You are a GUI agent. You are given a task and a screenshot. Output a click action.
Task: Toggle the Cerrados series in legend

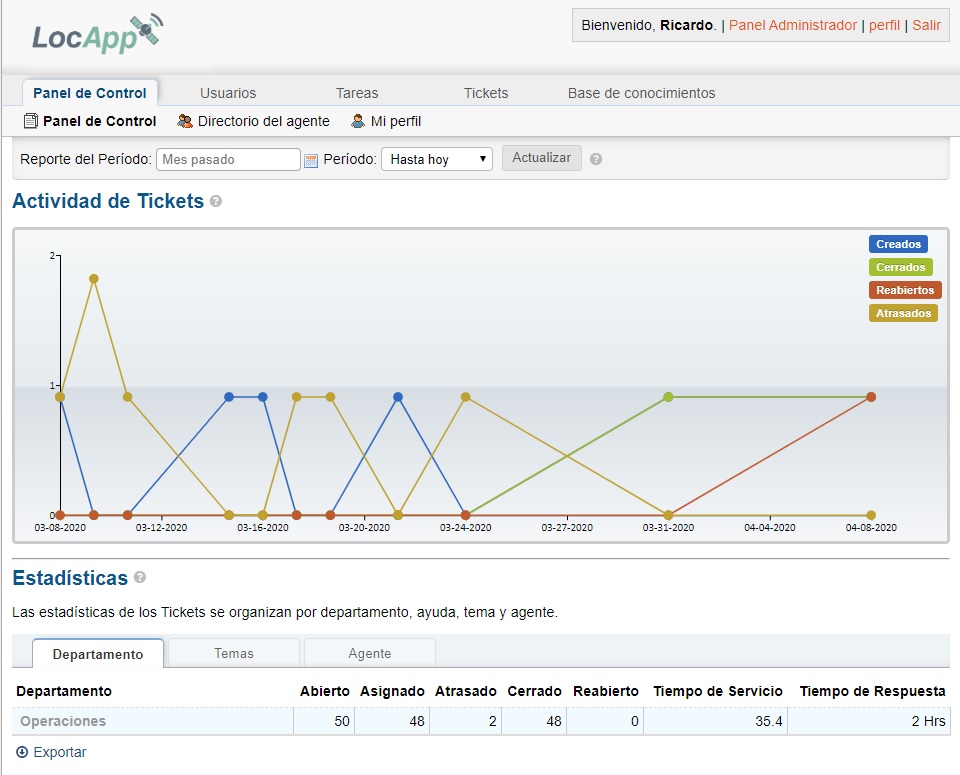[x=900, y=267]
